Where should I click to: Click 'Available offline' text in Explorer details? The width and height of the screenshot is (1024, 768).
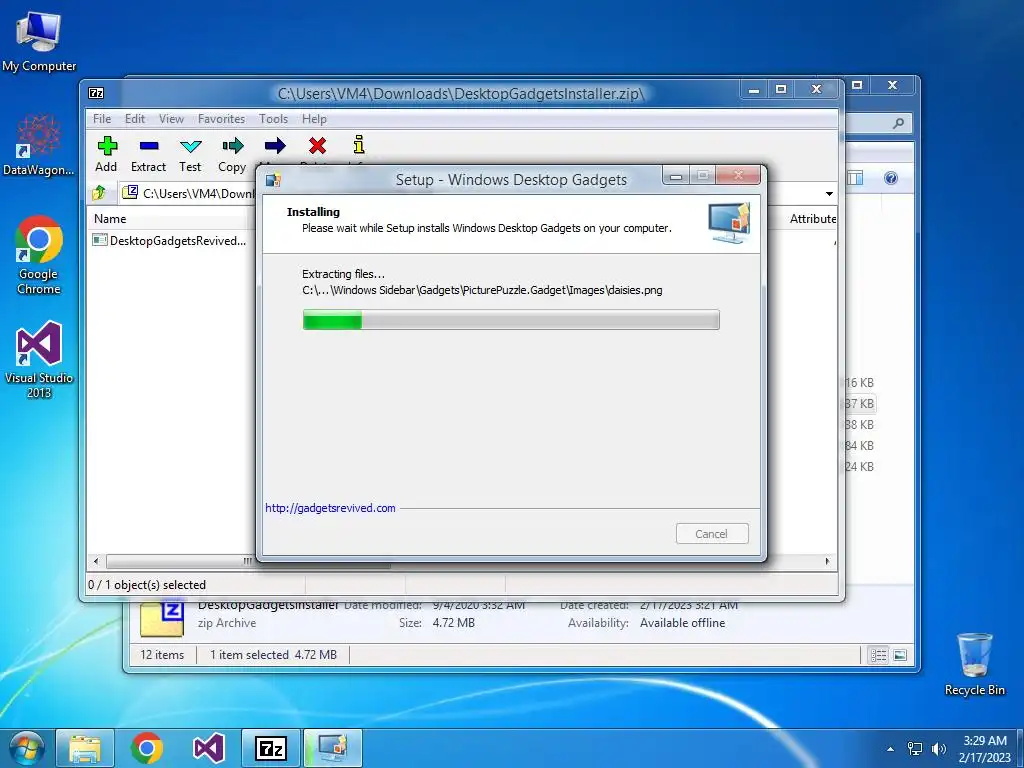click(682, 623)
